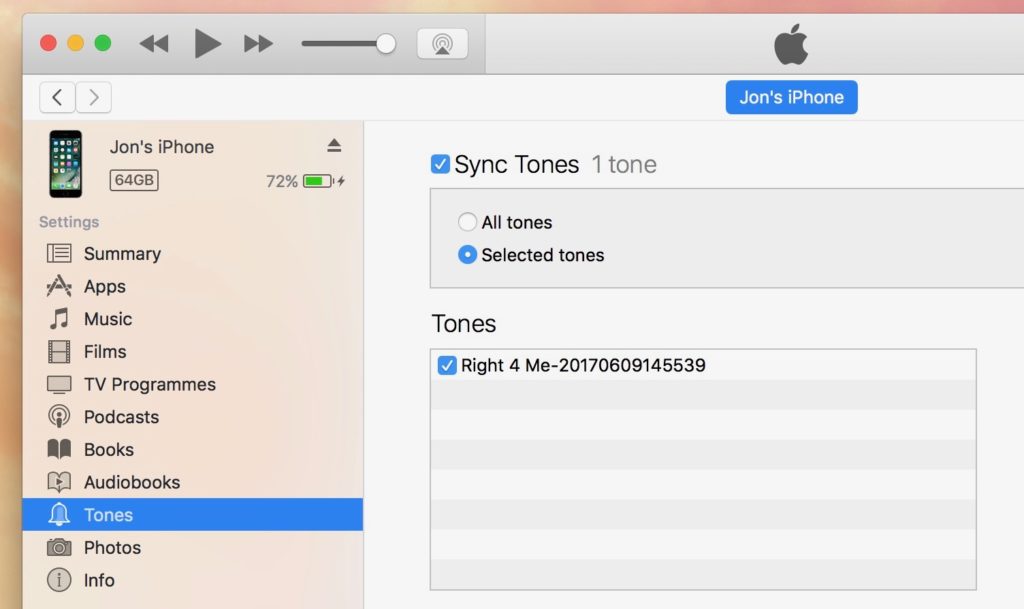The width and height of the screenshot is (1024, 609).
Task: Uncheck the Right 4 Me tone
Action: [448, 365]
